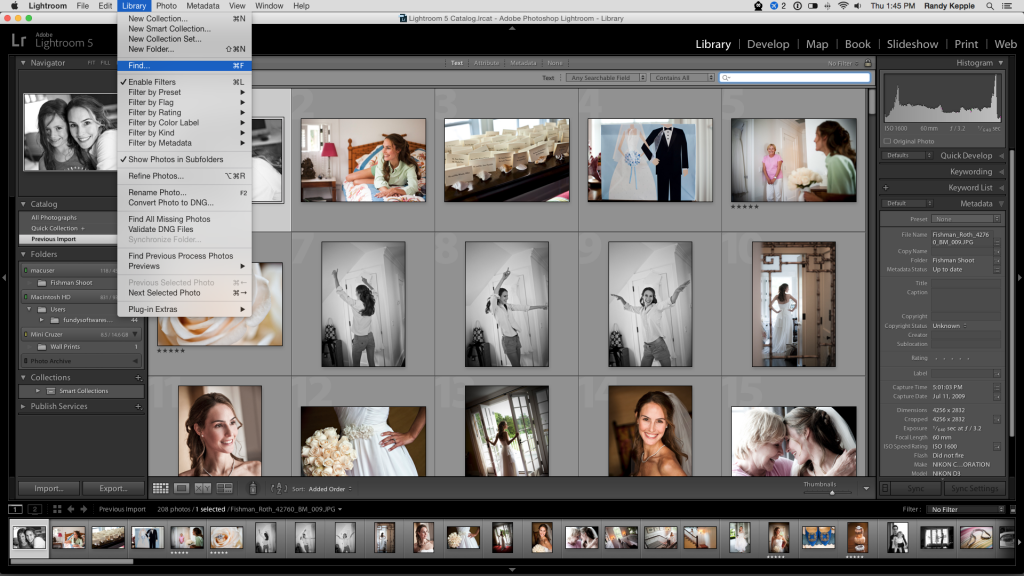Collapse the Catalog panel
1024x576 pixels.
pyautogui.click(x=24, y=204)
